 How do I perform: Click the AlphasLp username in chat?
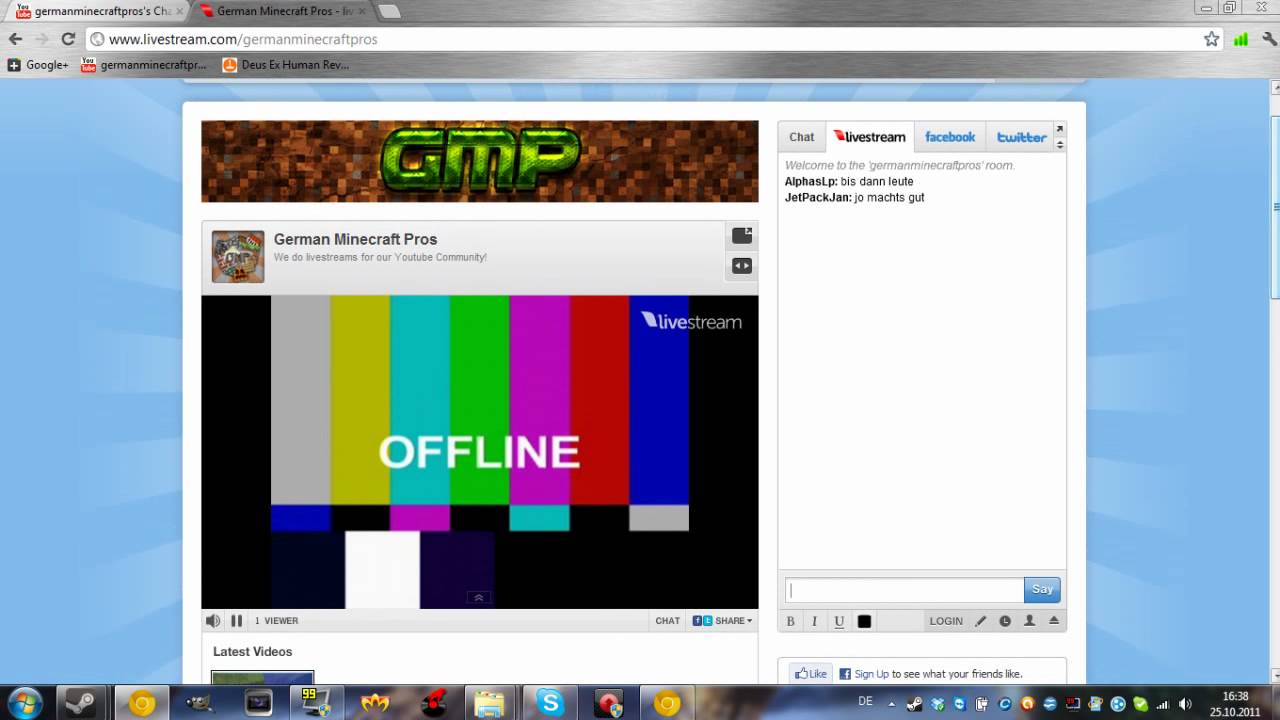(x=811, y=182)
